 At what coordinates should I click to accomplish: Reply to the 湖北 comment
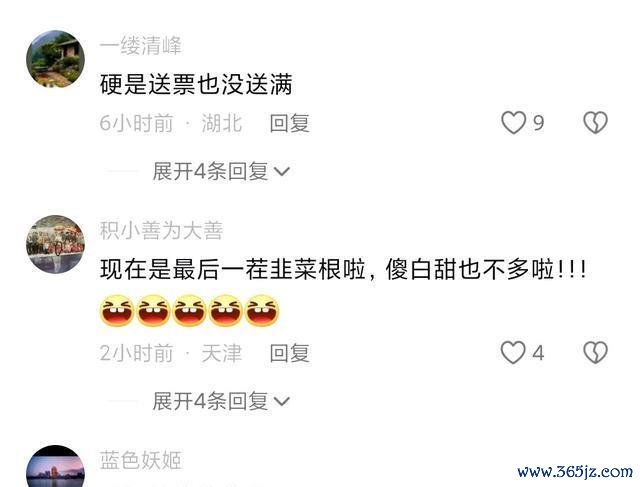(x=289, y=123)
